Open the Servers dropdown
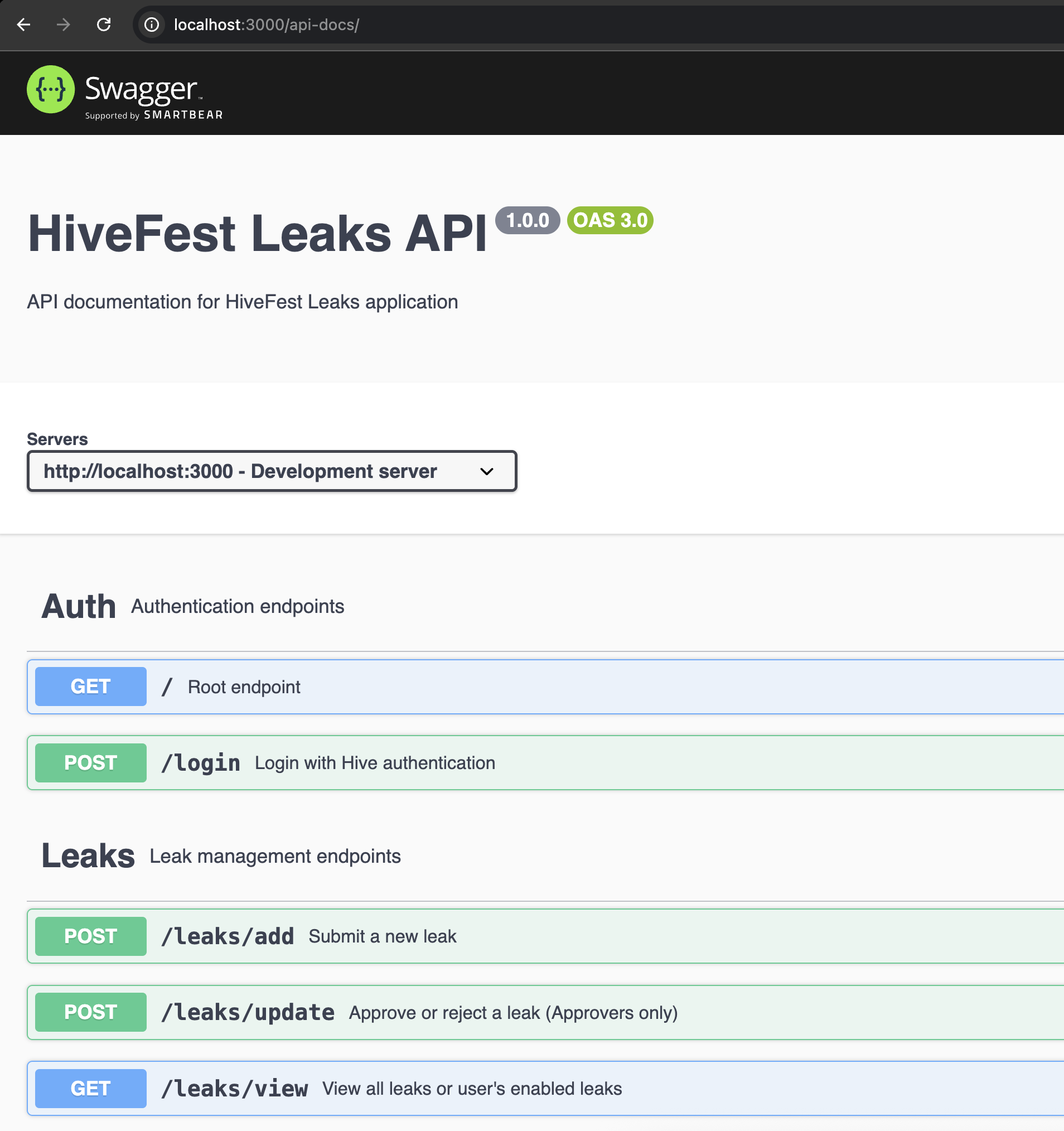Viewport: 1064px width, 1131px height. click(271, 471)
